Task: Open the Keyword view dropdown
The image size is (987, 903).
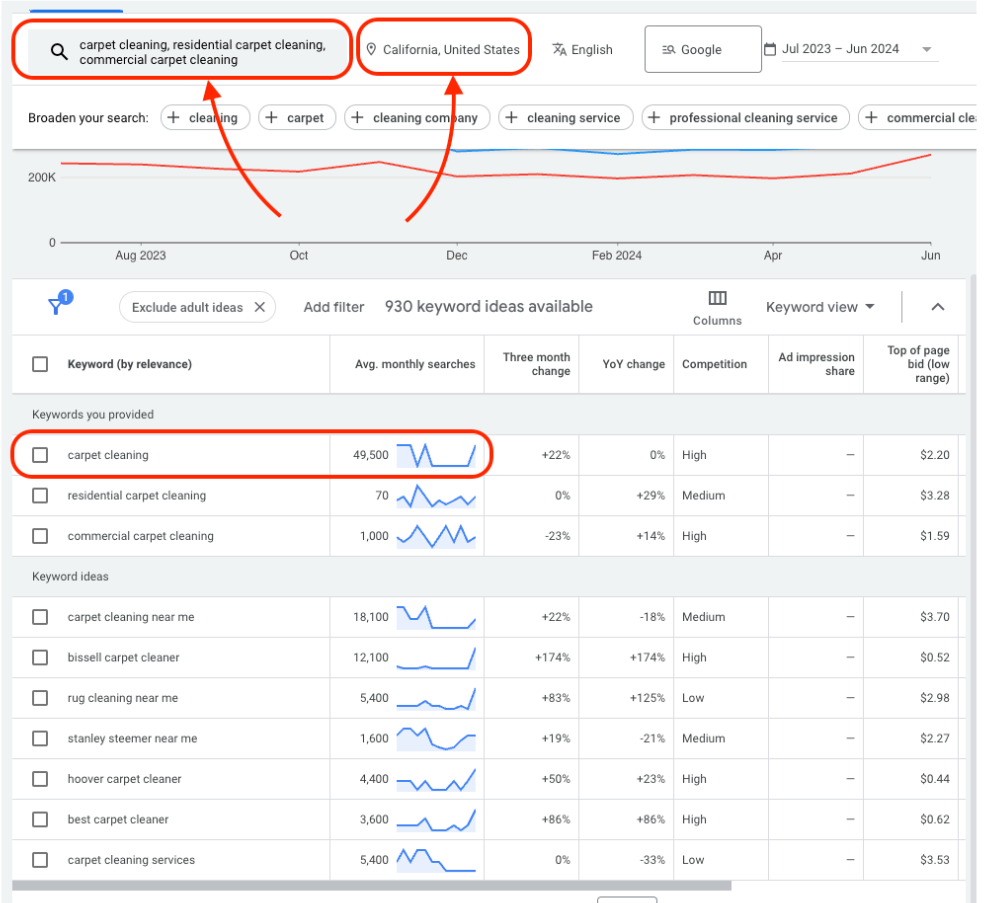Action: tap(820, 307)
